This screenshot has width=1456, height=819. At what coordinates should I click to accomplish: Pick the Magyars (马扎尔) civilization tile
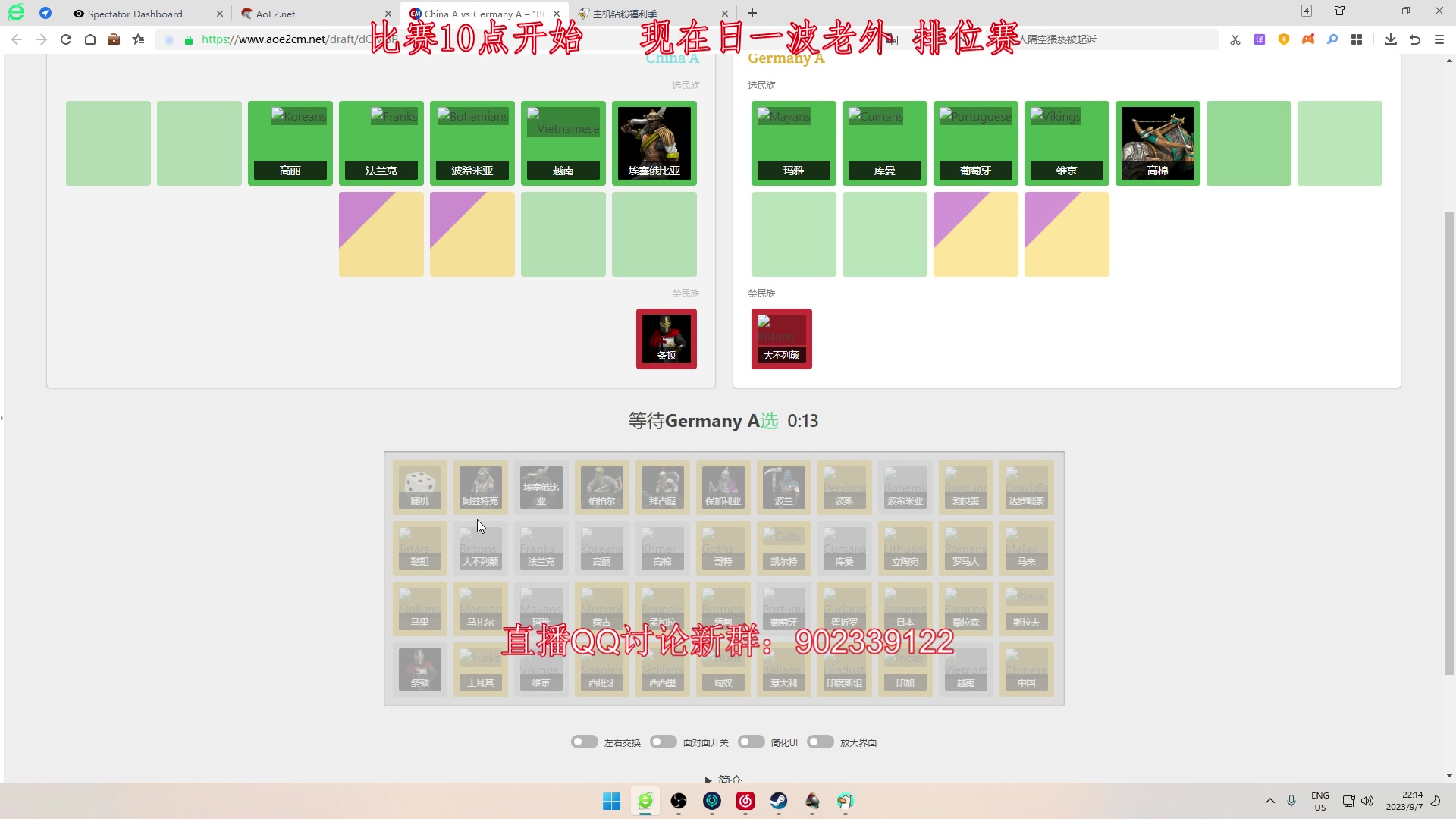click(480, 608)
